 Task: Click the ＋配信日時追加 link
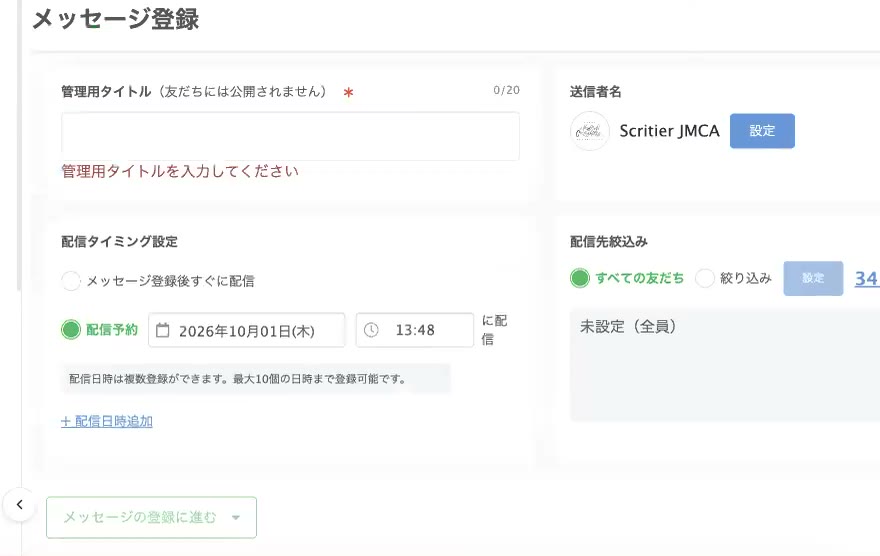[107, 421]
